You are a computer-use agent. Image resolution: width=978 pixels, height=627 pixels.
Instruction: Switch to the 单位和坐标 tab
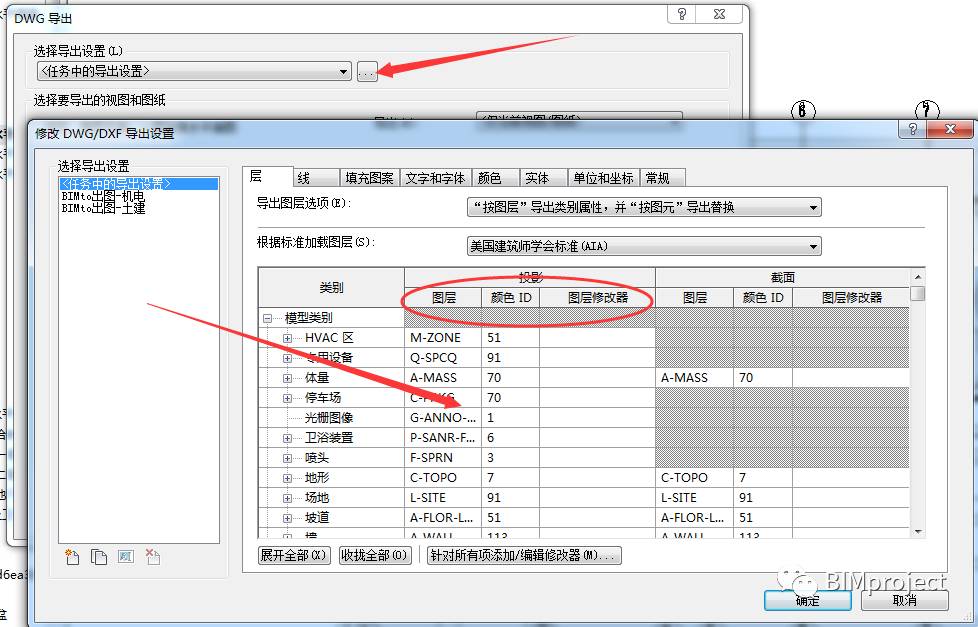point(603,178)
